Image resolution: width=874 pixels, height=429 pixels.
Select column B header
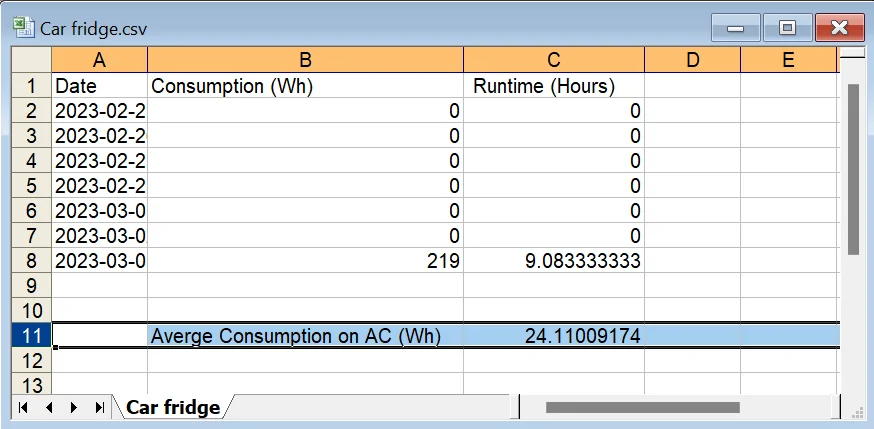coord(305,60)
